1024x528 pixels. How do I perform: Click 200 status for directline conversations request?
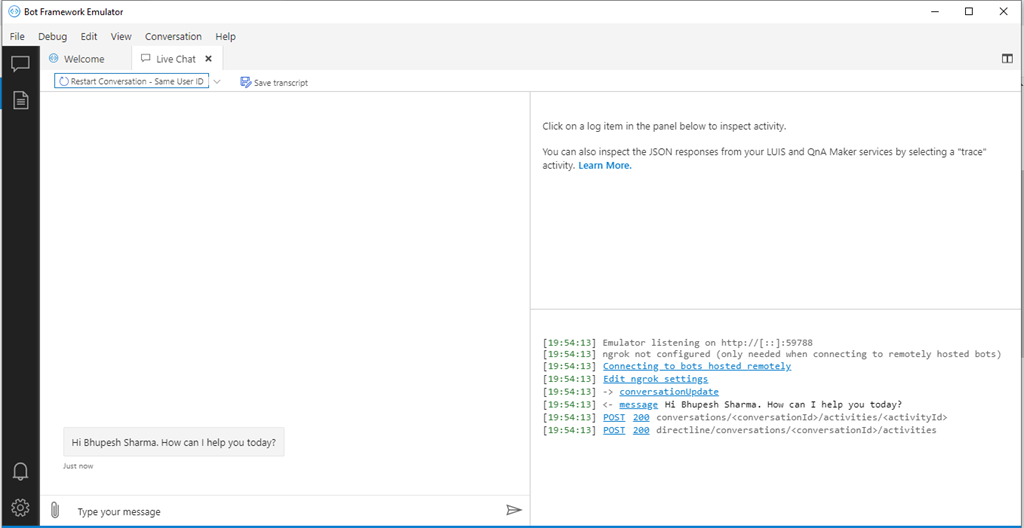641,431
